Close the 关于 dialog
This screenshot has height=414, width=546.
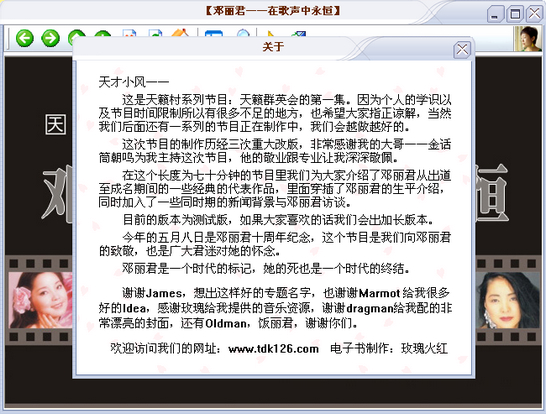point(462,50)
